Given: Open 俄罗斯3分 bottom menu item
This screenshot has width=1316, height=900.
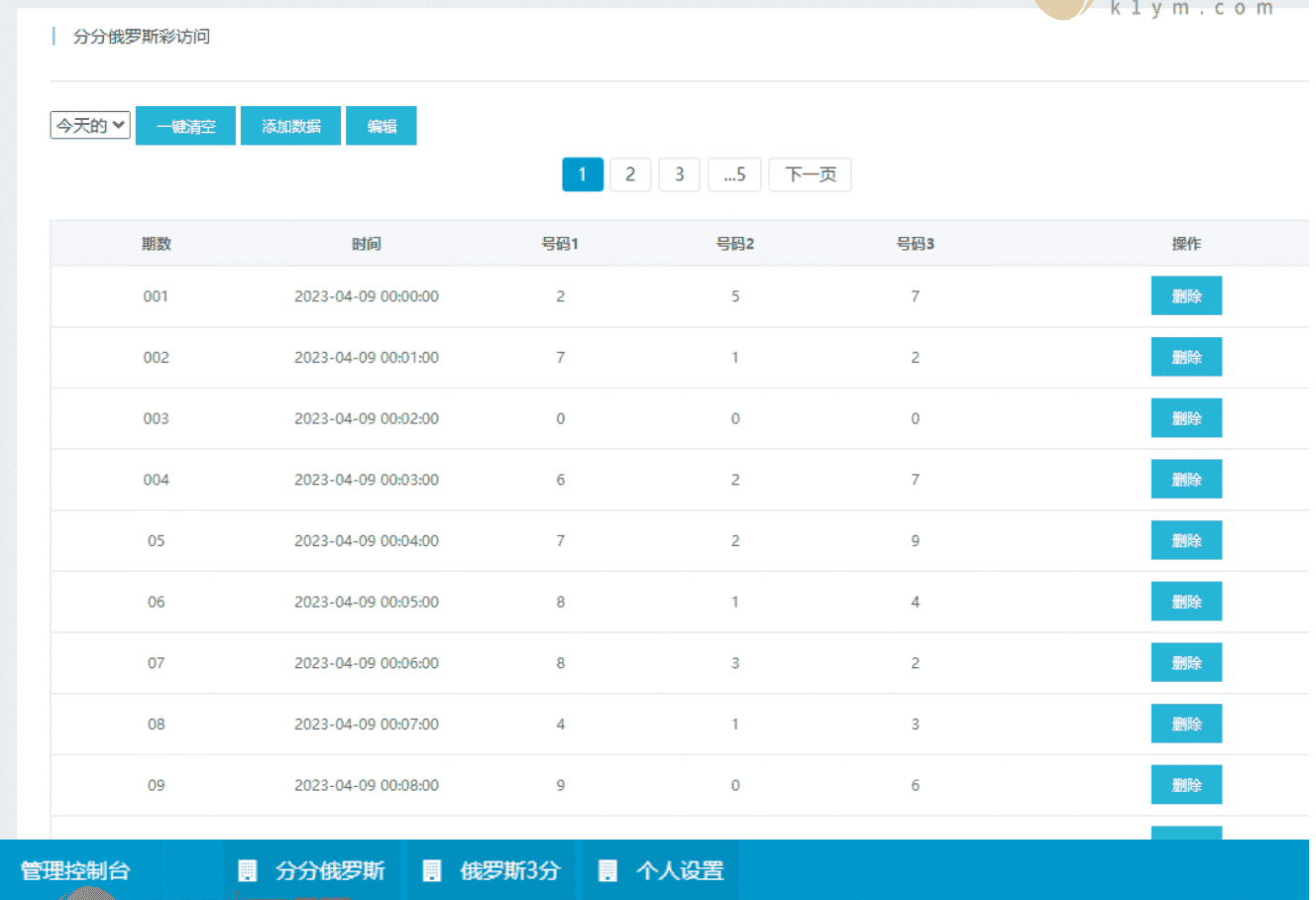Looking at the screenshot, I should (492, 870).
